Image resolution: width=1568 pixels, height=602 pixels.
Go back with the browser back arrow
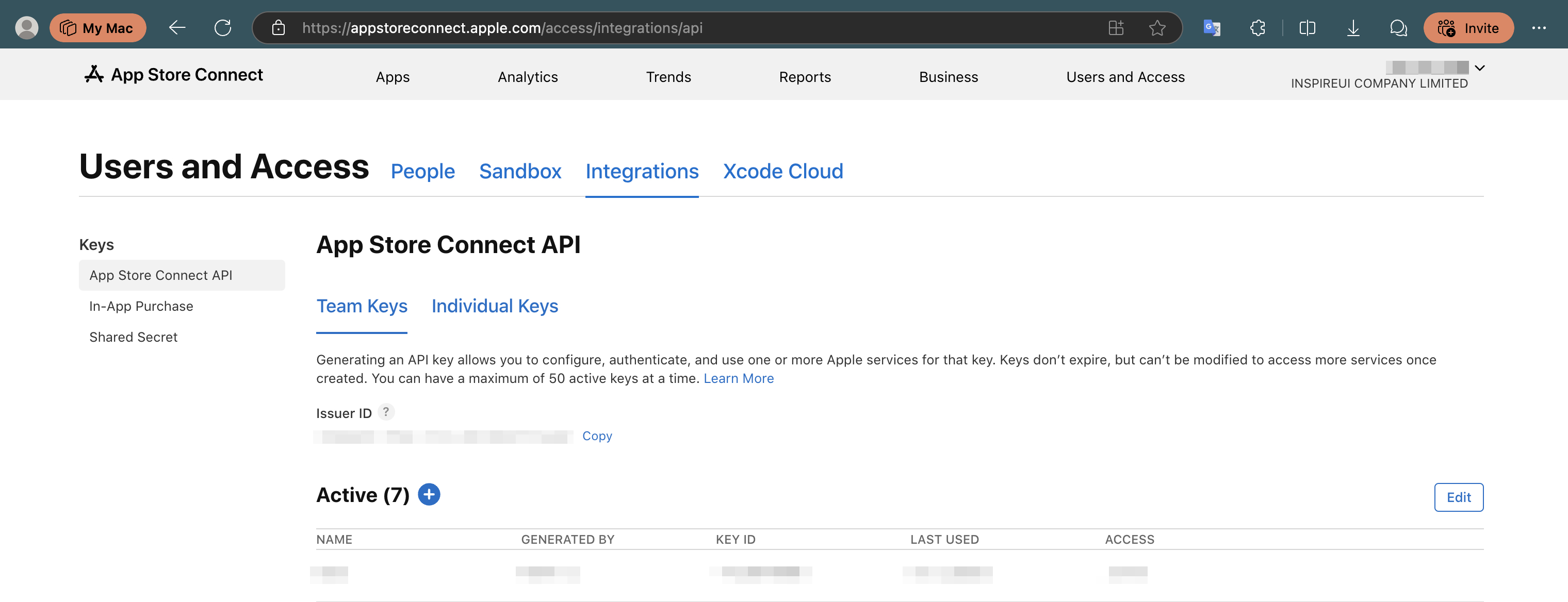point(176,28)
